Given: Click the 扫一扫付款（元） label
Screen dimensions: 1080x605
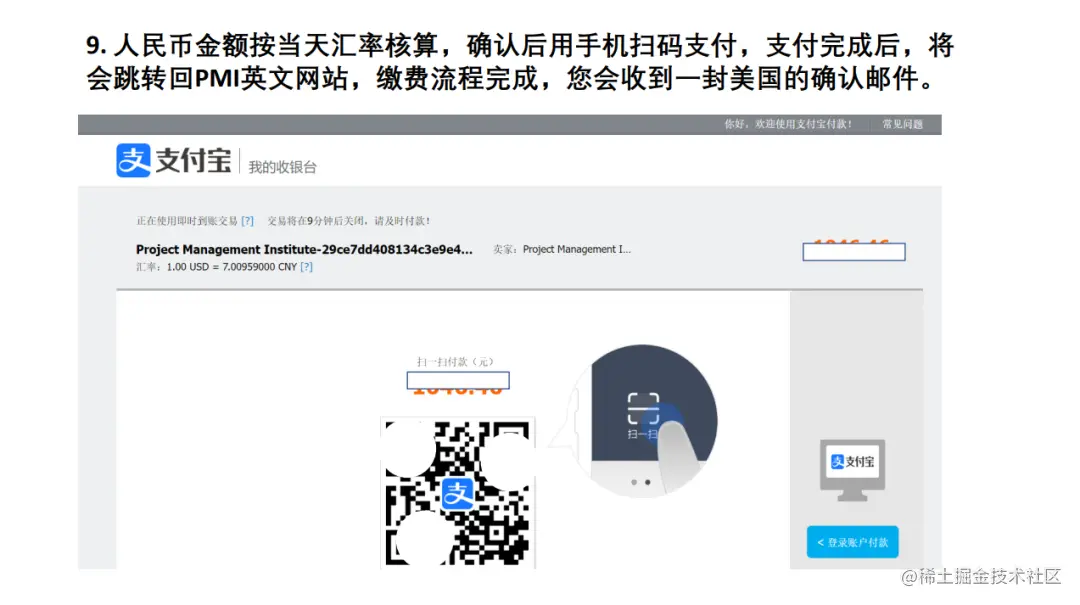Looking at the screenshot, I should 455,362.
